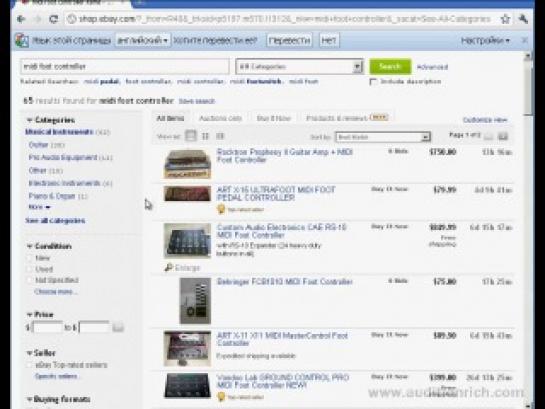Screen dimensions: 545x409
Task: Collapse the Categories filter section
Action: [30, 120]
